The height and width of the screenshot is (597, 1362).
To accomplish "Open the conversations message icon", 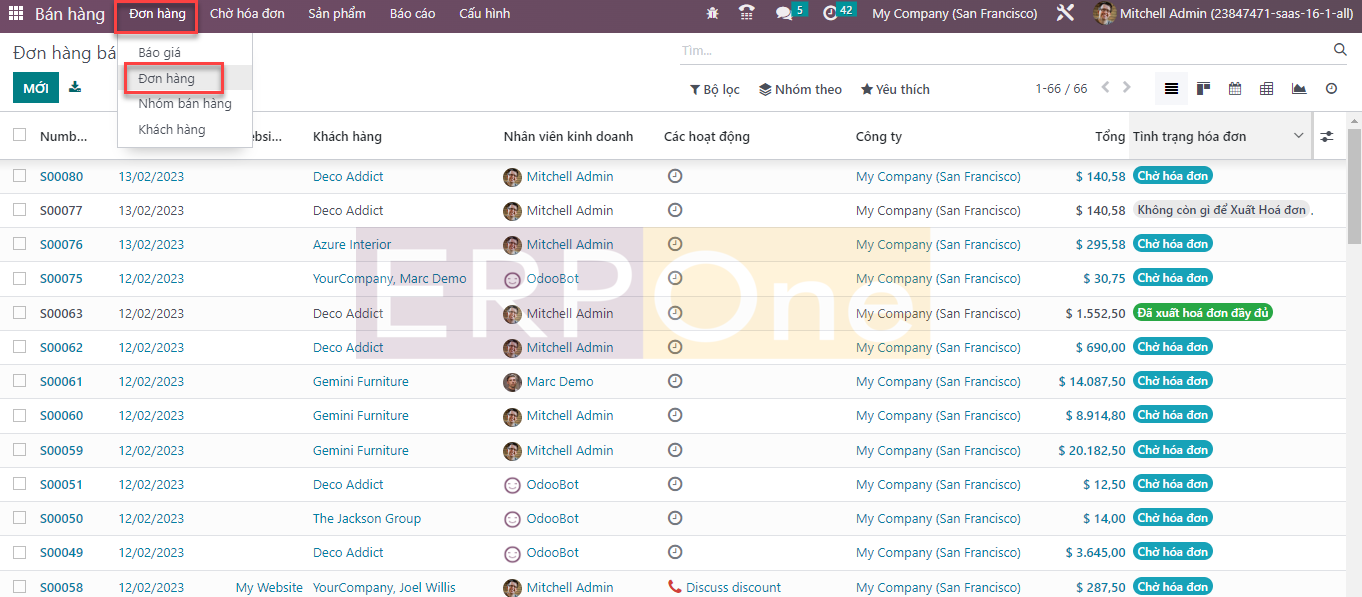I will [784, 14].
